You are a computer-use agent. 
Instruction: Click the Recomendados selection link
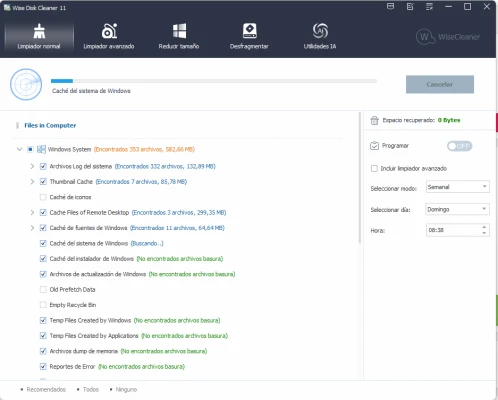click(46, 389)
